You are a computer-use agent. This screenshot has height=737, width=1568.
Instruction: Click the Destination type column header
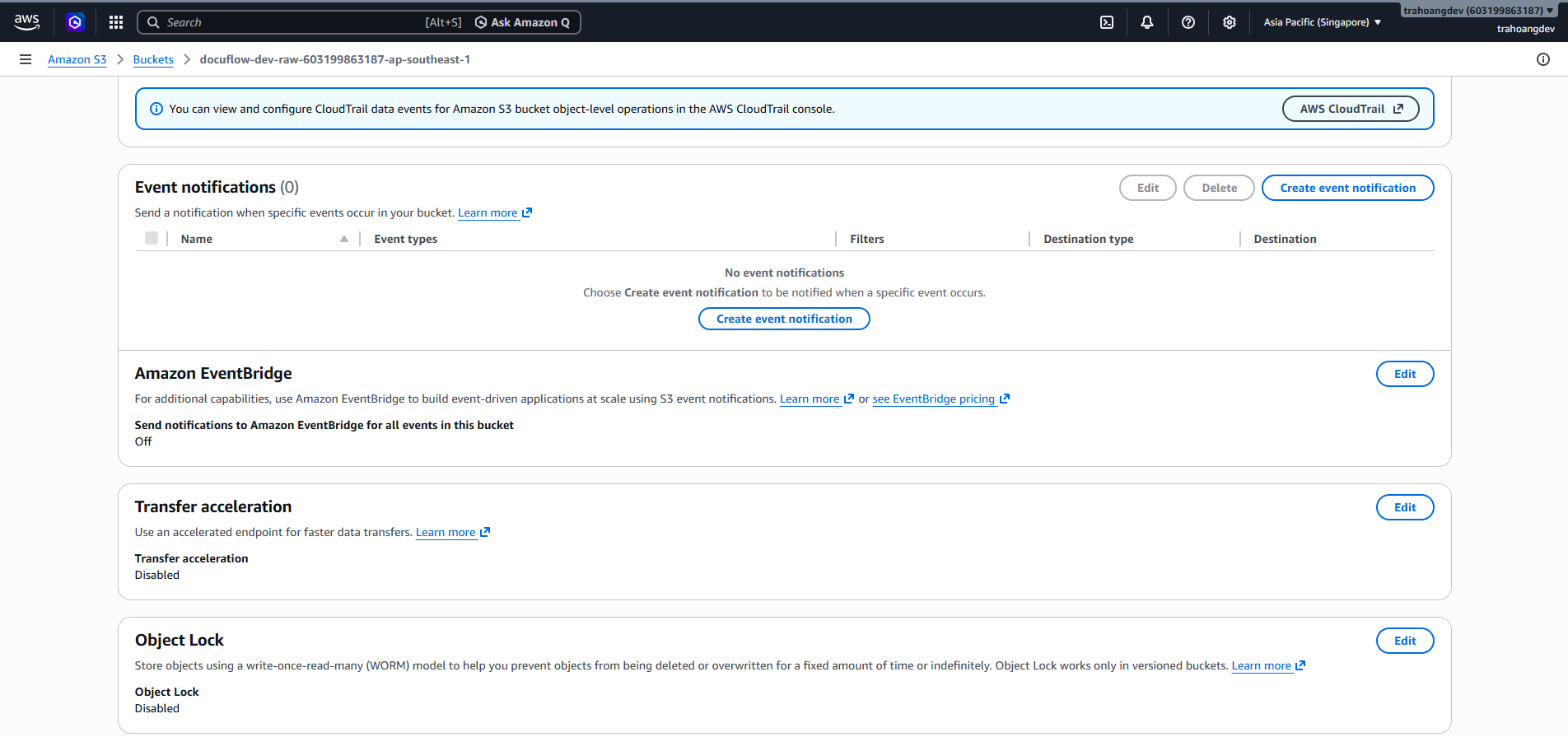pos(1089,239)
